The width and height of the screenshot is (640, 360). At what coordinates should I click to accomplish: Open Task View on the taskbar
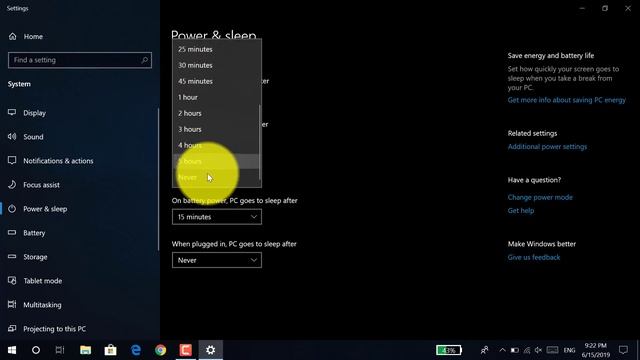tap(60, 350)
